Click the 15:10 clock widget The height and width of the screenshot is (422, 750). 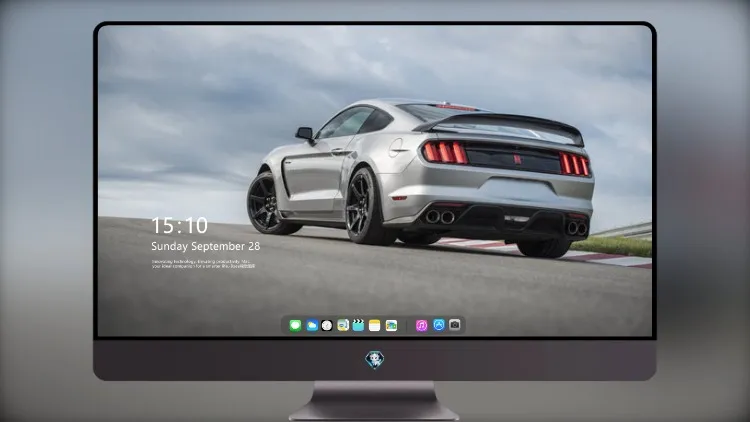pos(180,225)
